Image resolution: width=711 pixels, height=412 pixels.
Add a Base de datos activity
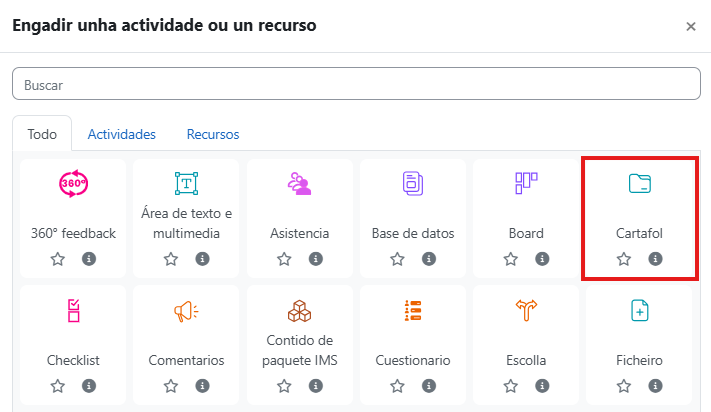click(x=413, y=184)
